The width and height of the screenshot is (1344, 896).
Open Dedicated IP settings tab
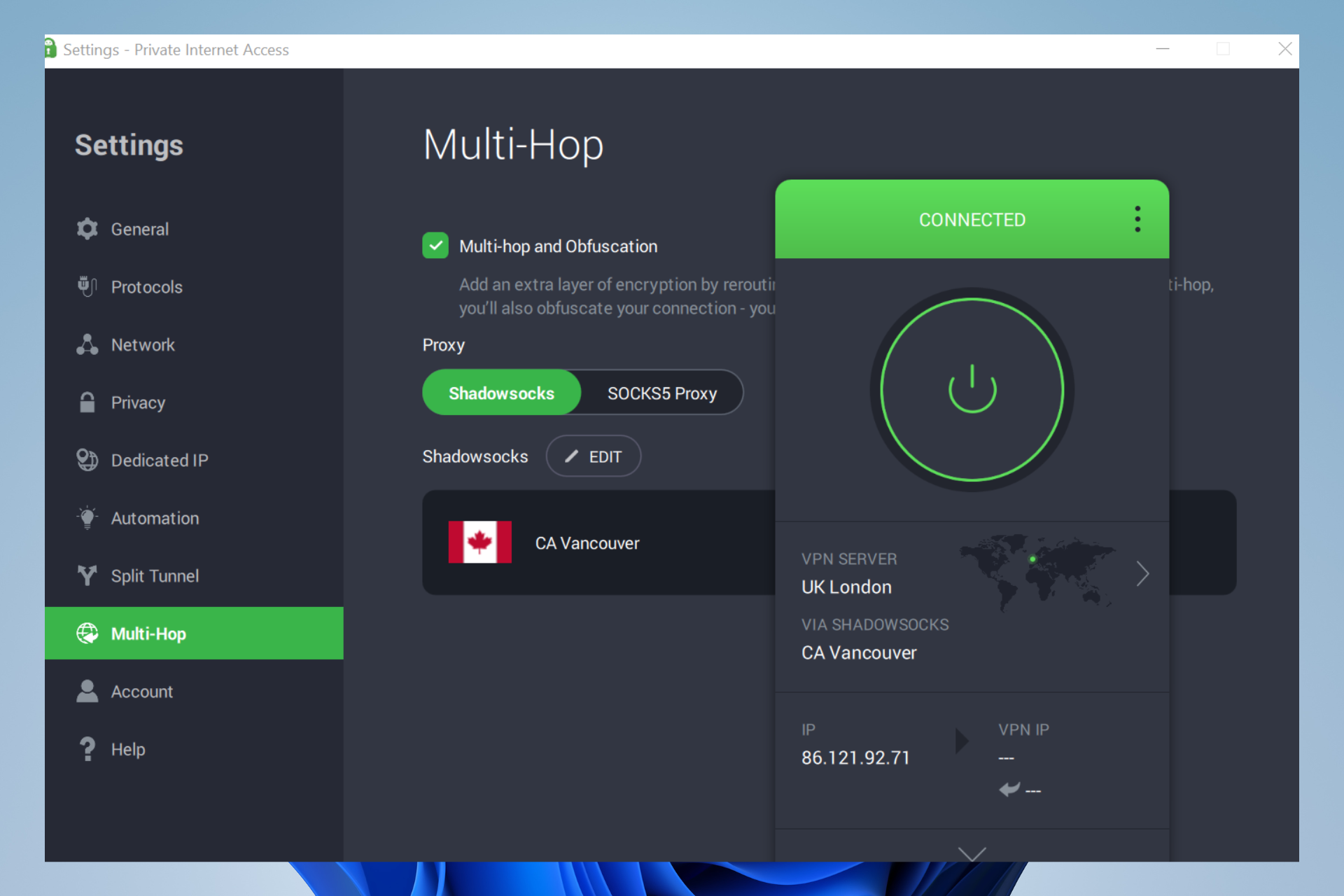pos(194,460)
